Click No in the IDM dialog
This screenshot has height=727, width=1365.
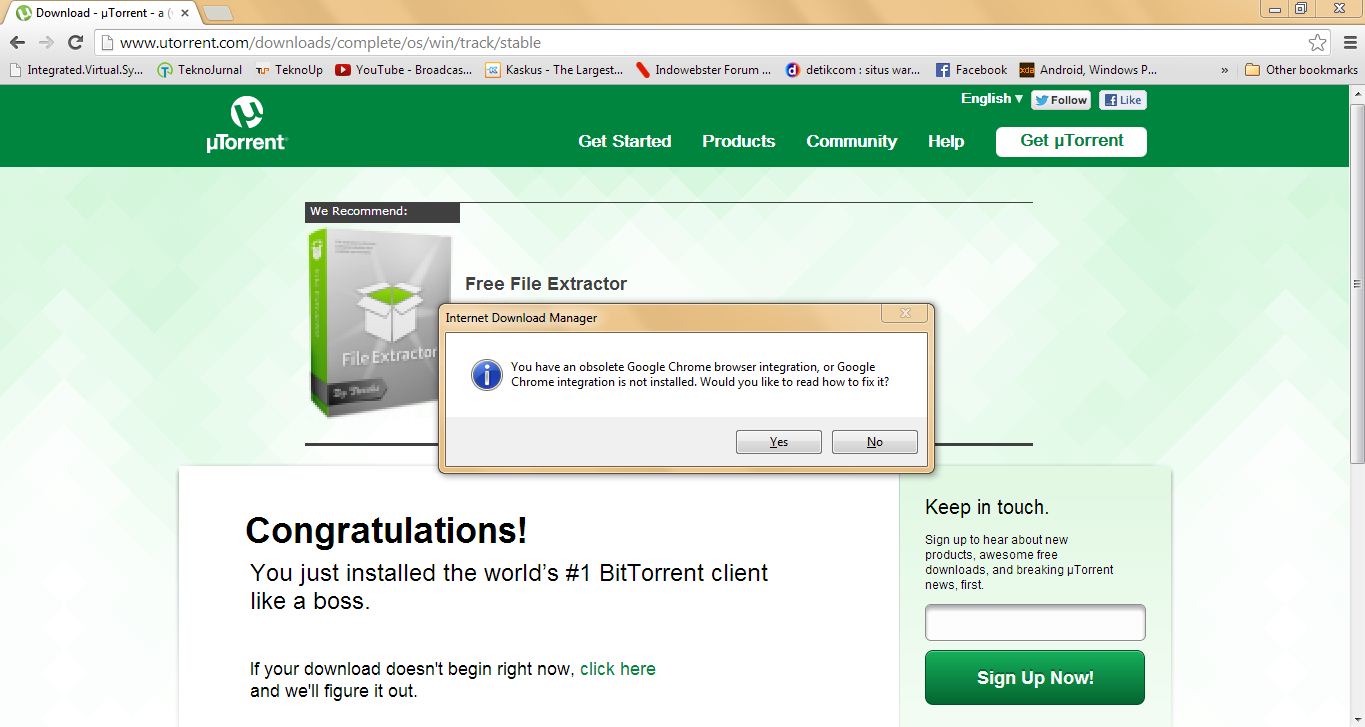pos(875,442)
